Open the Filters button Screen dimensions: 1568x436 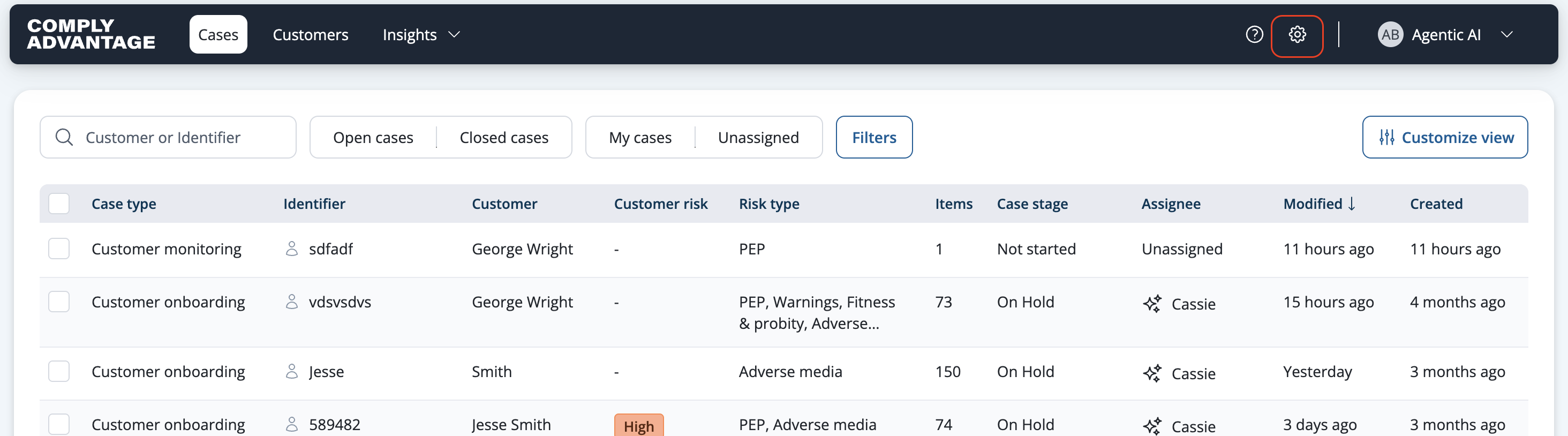[874, 138]
